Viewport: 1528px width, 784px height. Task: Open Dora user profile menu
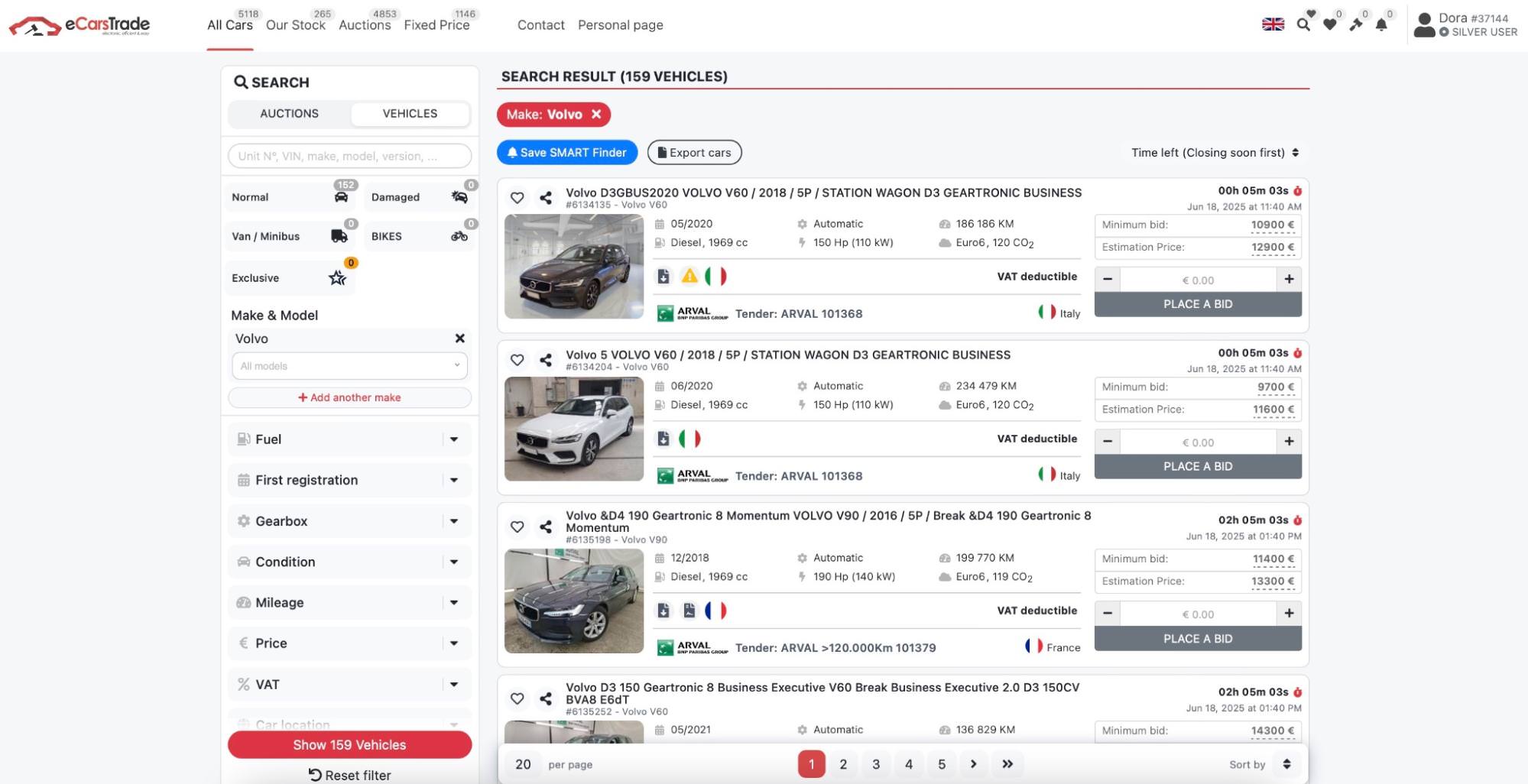1465,24
